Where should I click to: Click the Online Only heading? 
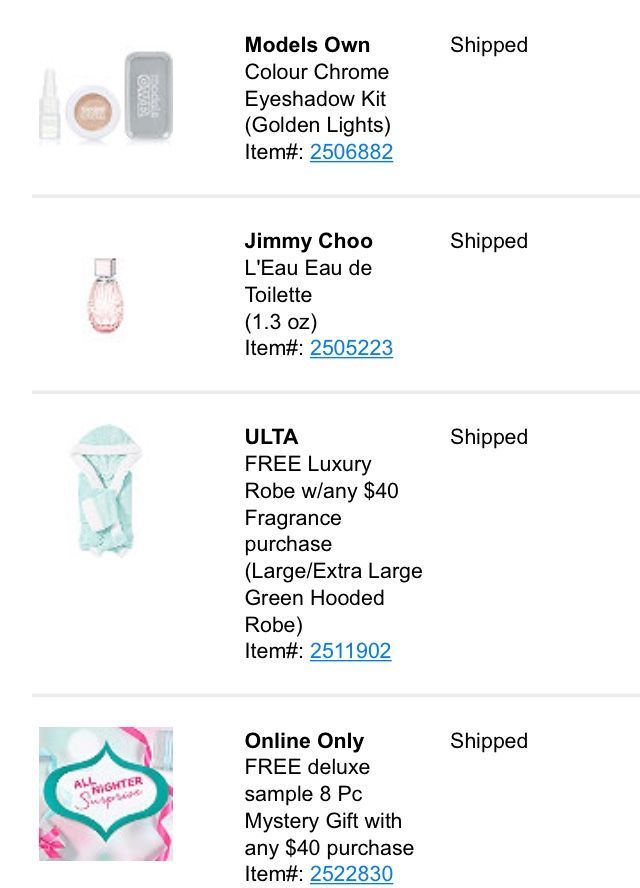click(x=304, y=741)
